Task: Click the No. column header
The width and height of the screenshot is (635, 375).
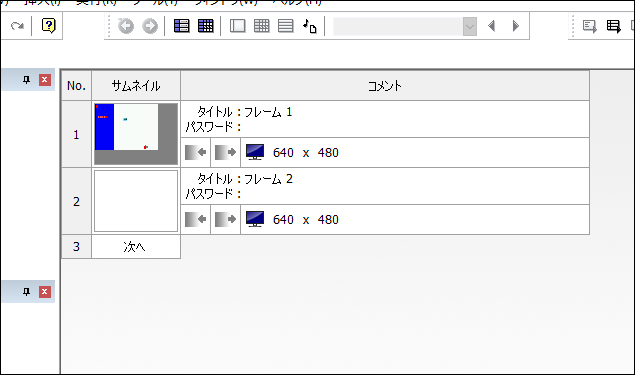Action: coord(77,86)
